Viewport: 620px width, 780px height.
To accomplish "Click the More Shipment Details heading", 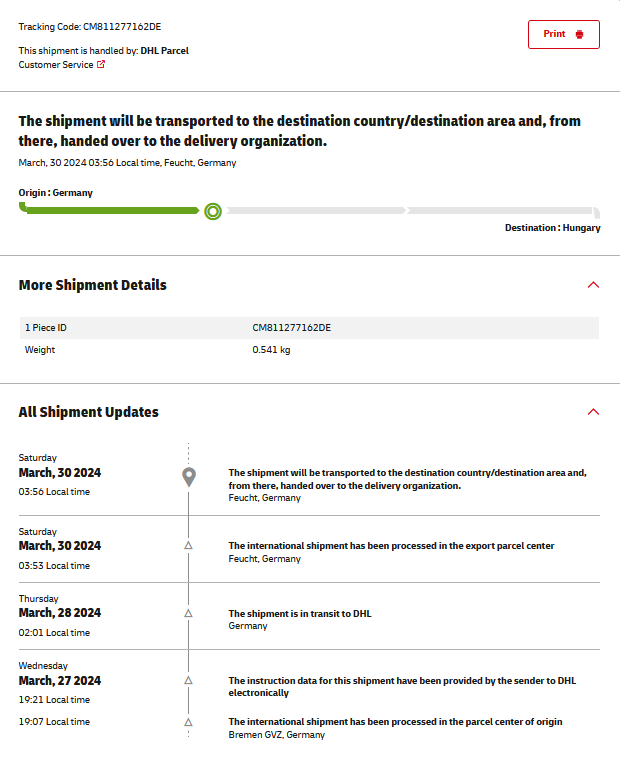I will click(x=93, y=285).
